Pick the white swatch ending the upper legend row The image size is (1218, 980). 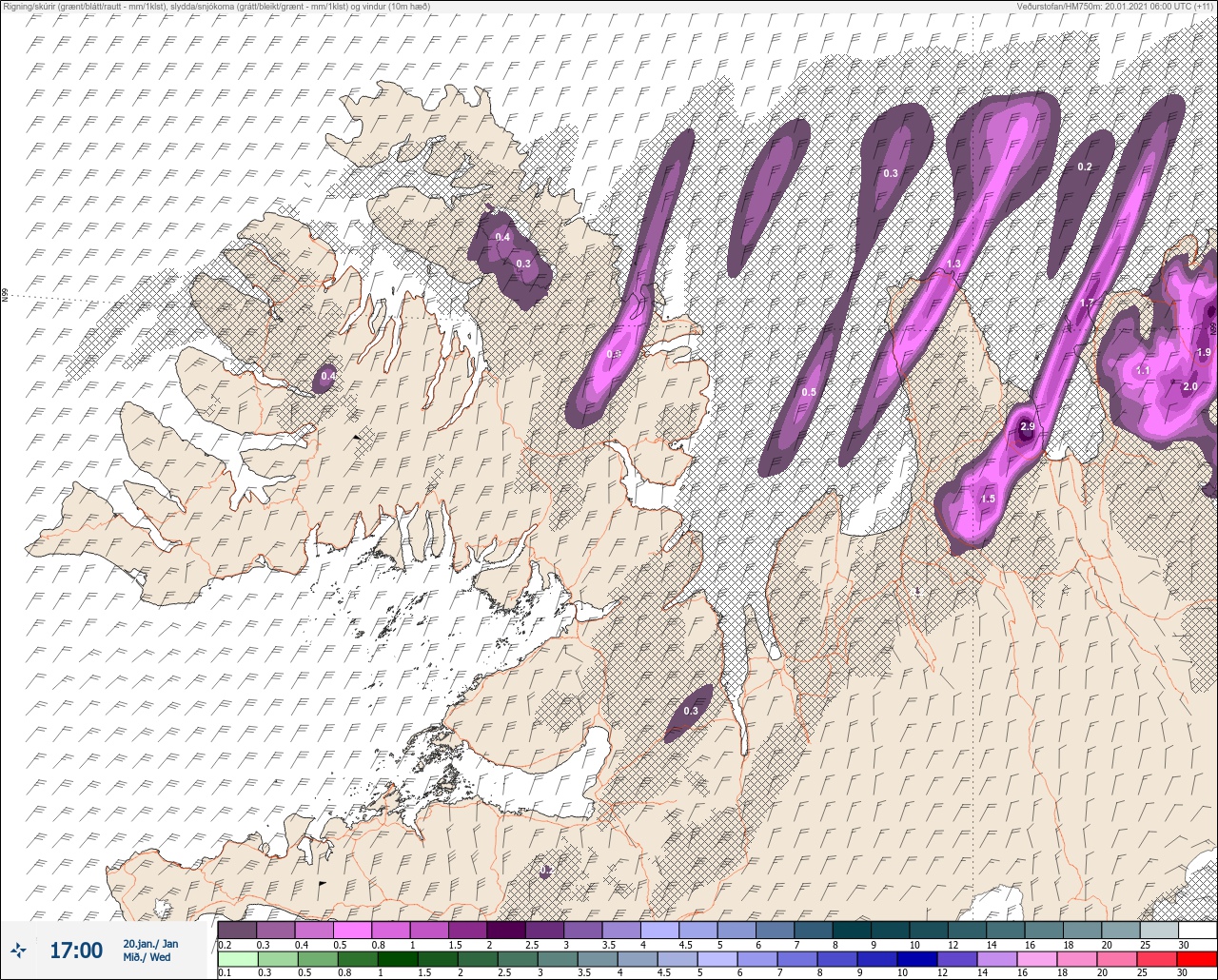coord(1197,930)
